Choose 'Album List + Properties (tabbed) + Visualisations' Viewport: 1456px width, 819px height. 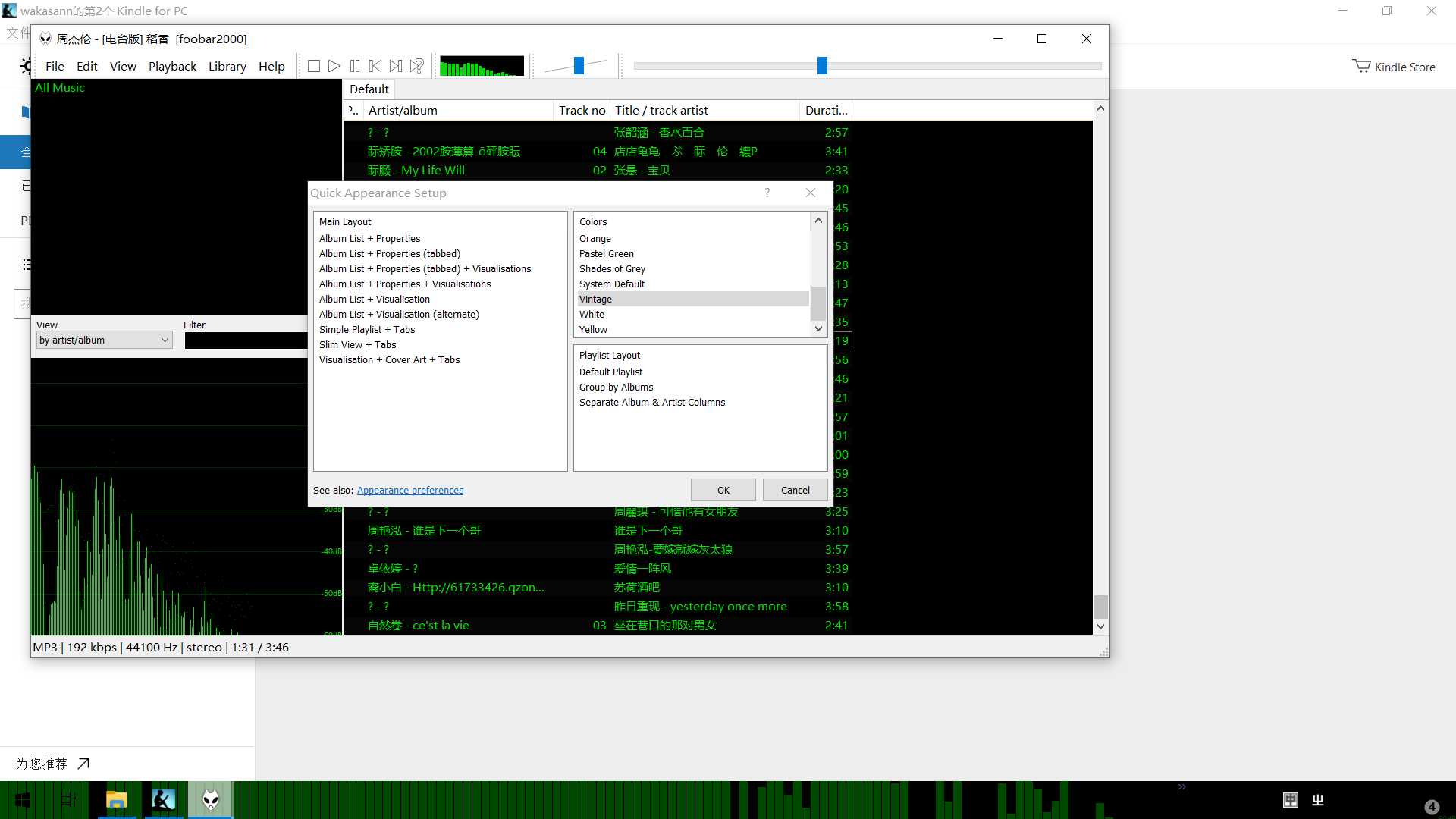tap(425, 268)
